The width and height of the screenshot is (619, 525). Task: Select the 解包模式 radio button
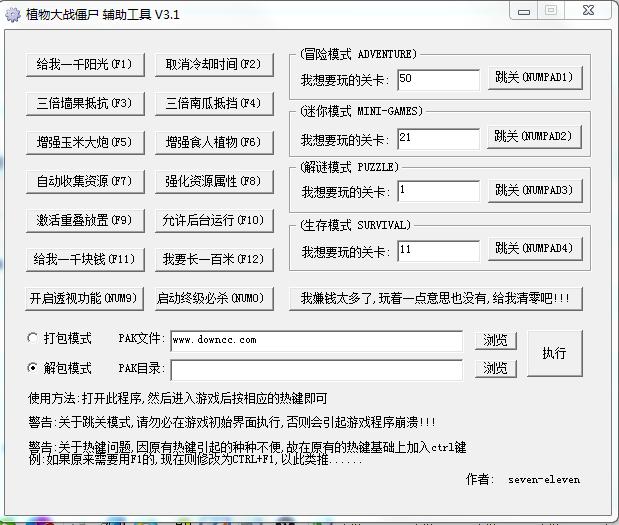pyautogui.click(x=35, y=367)
